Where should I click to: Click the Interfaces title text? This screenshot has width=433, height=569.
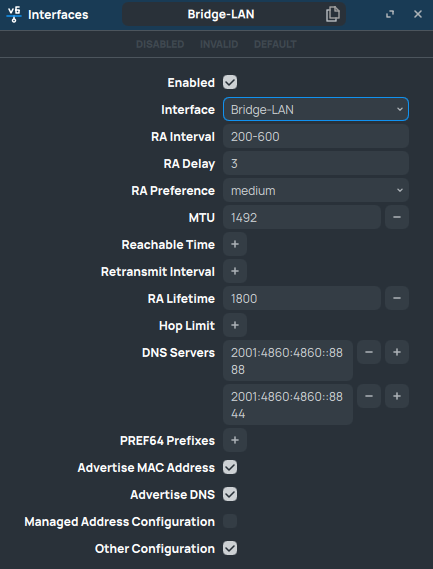pyautogui.click(x=58, y=15)
